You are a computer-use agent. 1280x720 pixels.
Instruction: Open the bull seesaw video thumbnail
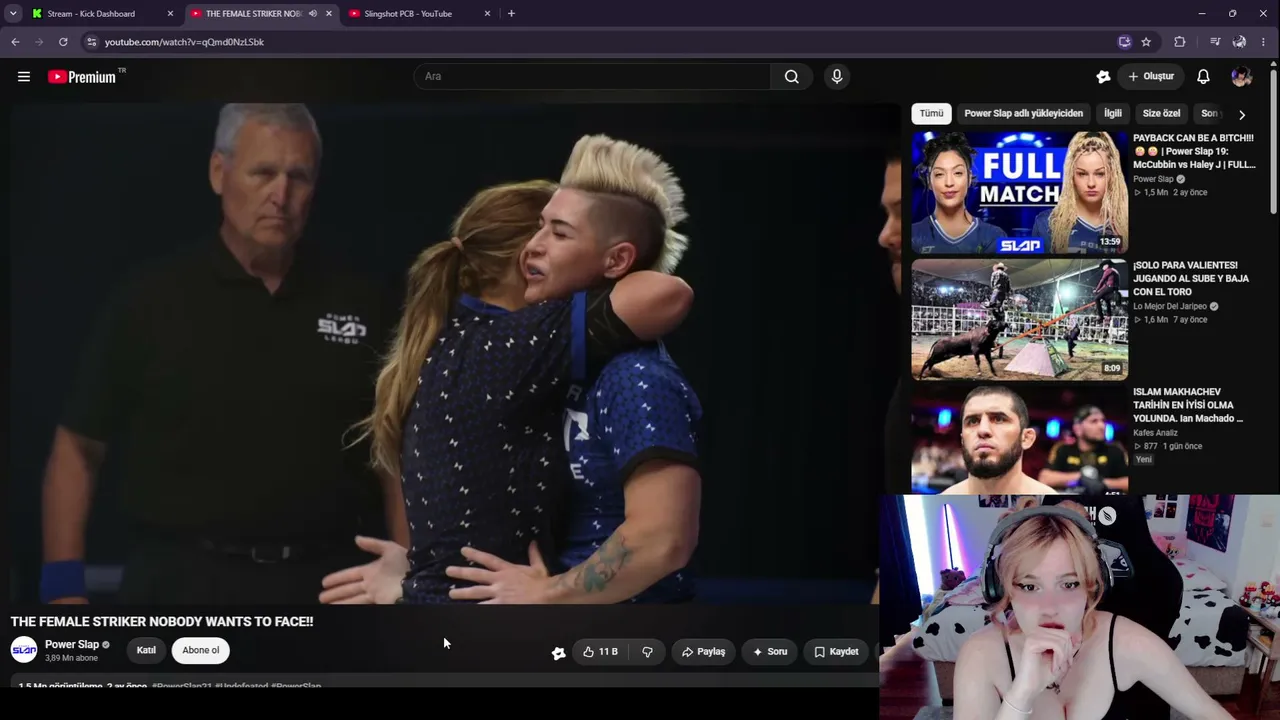tap(1019, 320)
